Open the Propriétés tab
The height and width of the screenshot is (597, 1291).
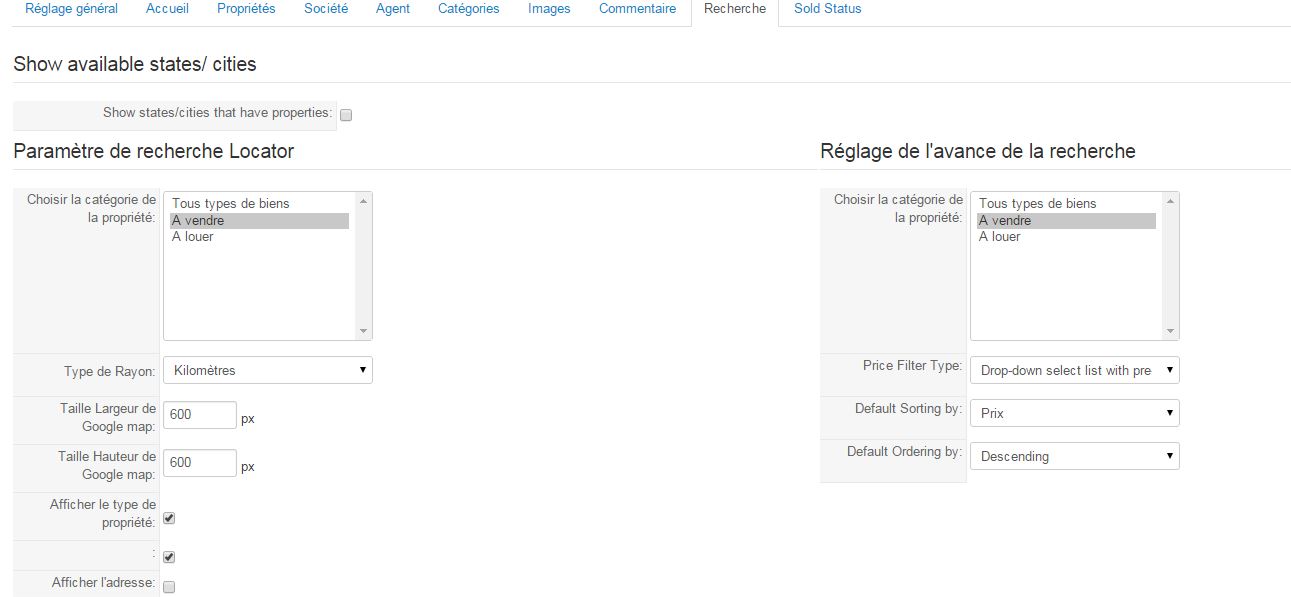click(246, 9)
